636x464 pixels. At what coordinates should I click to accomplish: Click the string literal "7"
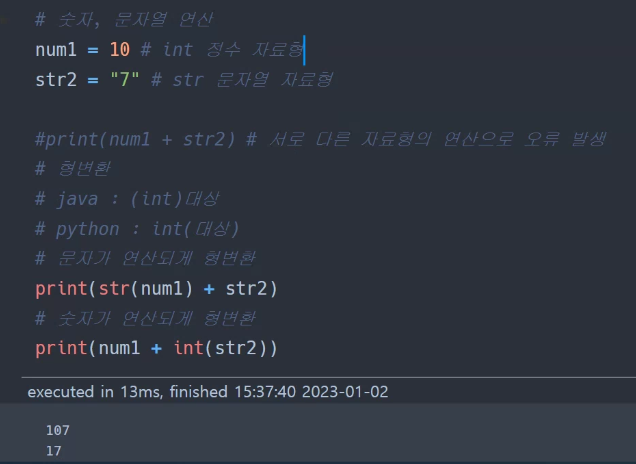[125, 79]
